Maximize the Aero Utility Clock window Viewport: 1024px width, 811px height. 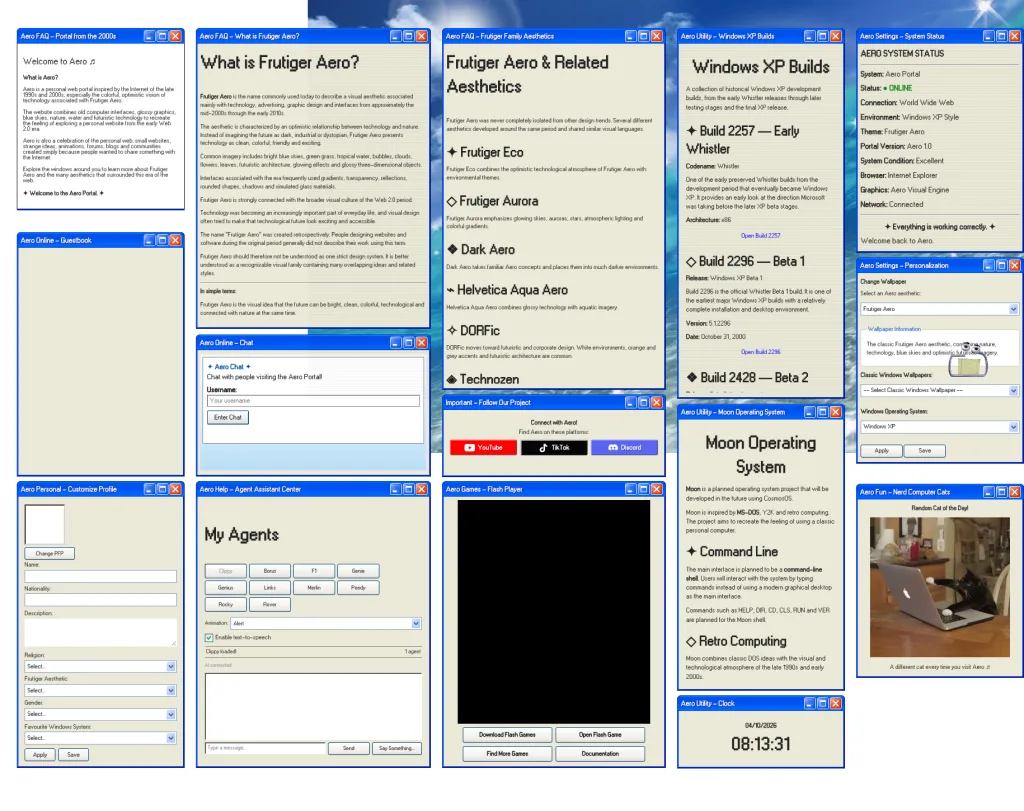(x=823, y=703)
